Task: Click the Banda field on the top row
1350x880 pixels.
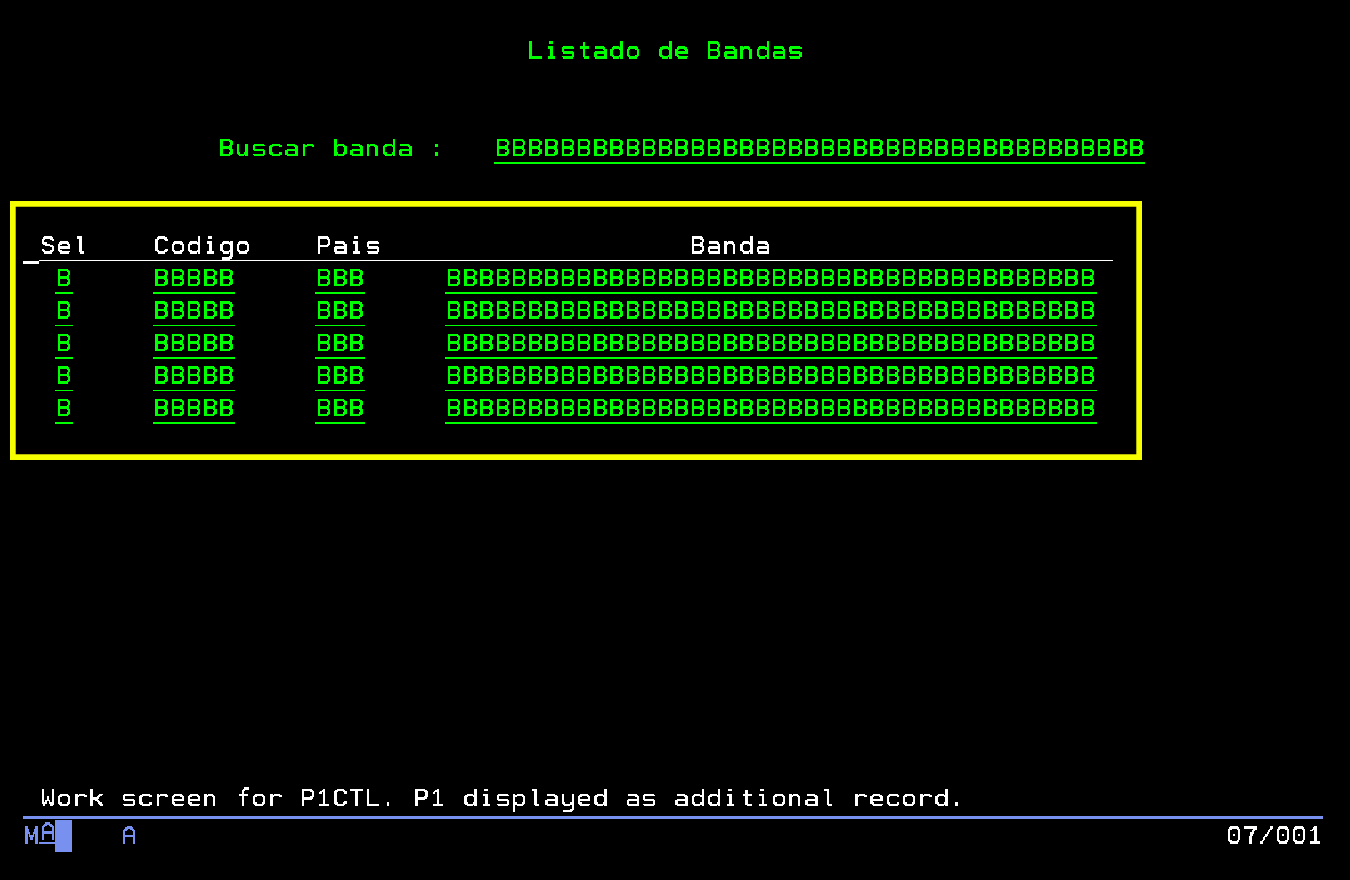Action: click(x=770, y=278)
